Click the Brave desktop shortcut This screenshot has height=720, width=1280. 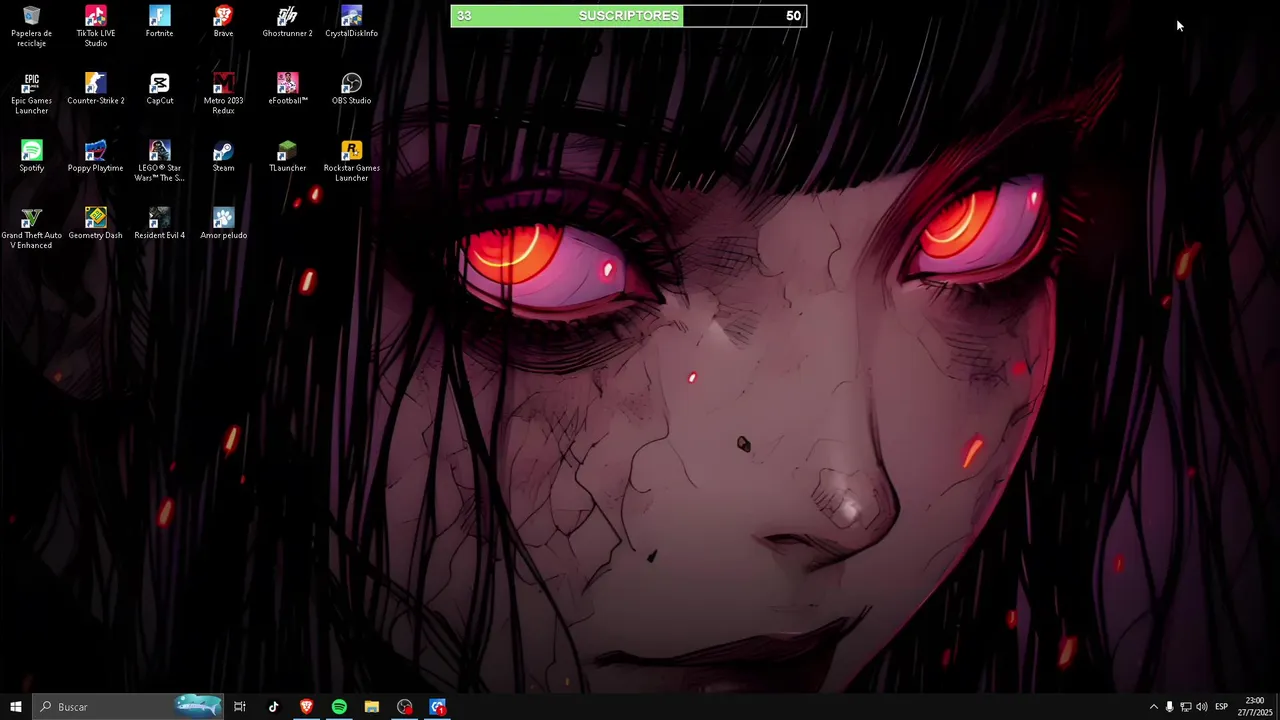pos(223,21)
